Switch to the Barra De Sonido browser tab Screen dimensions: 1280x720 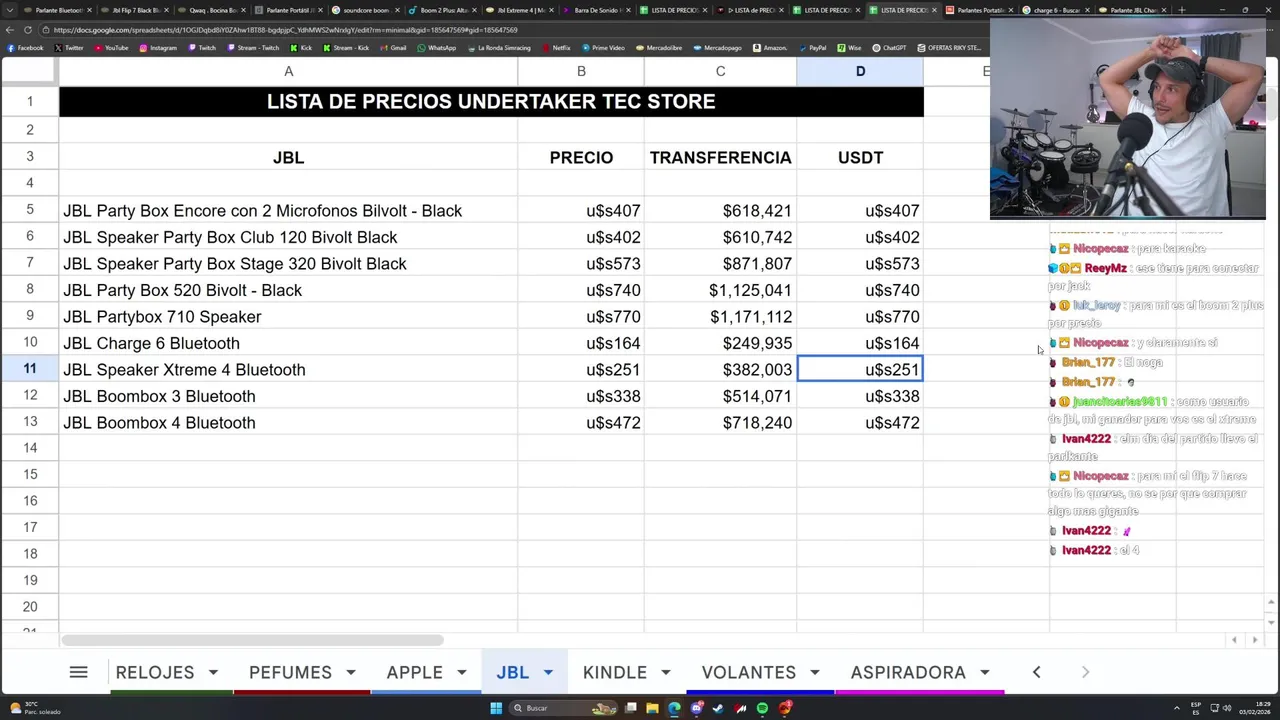tap(596, 10)
